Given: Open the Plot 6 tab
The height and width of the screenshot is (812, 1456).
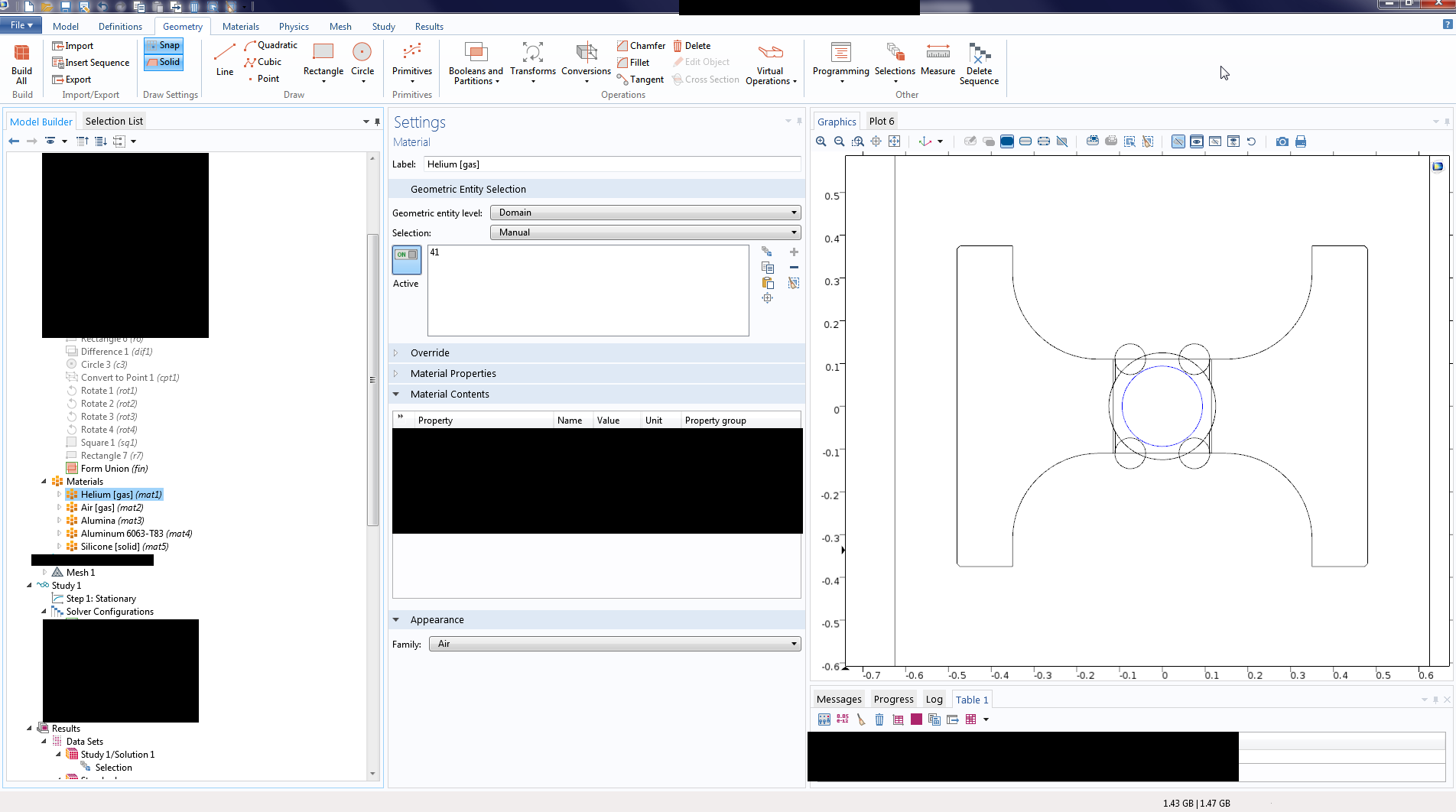Looking at the screenshot, I should click(881, 122).
